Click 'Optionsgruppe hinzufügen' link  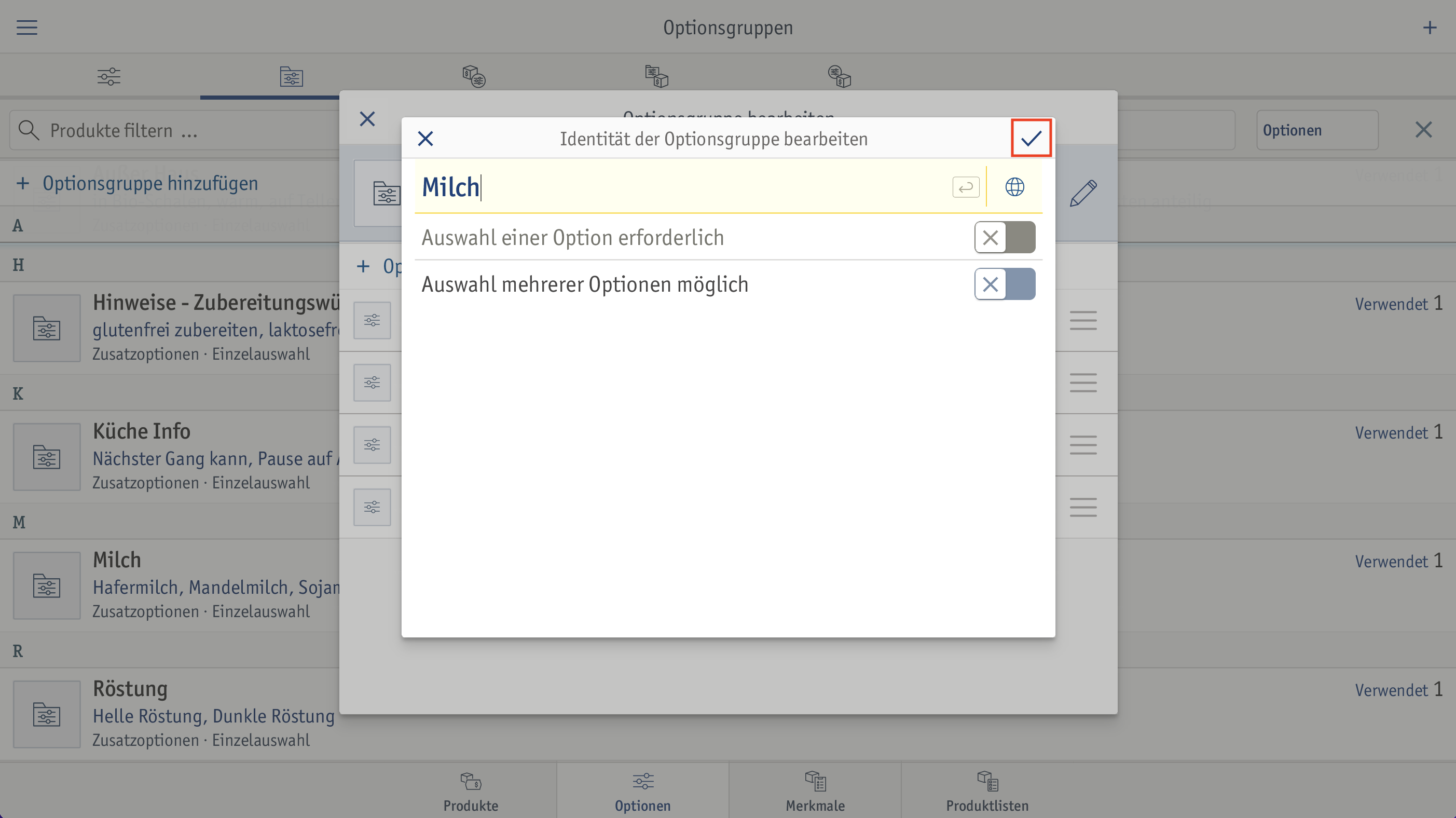pos(150,183)
